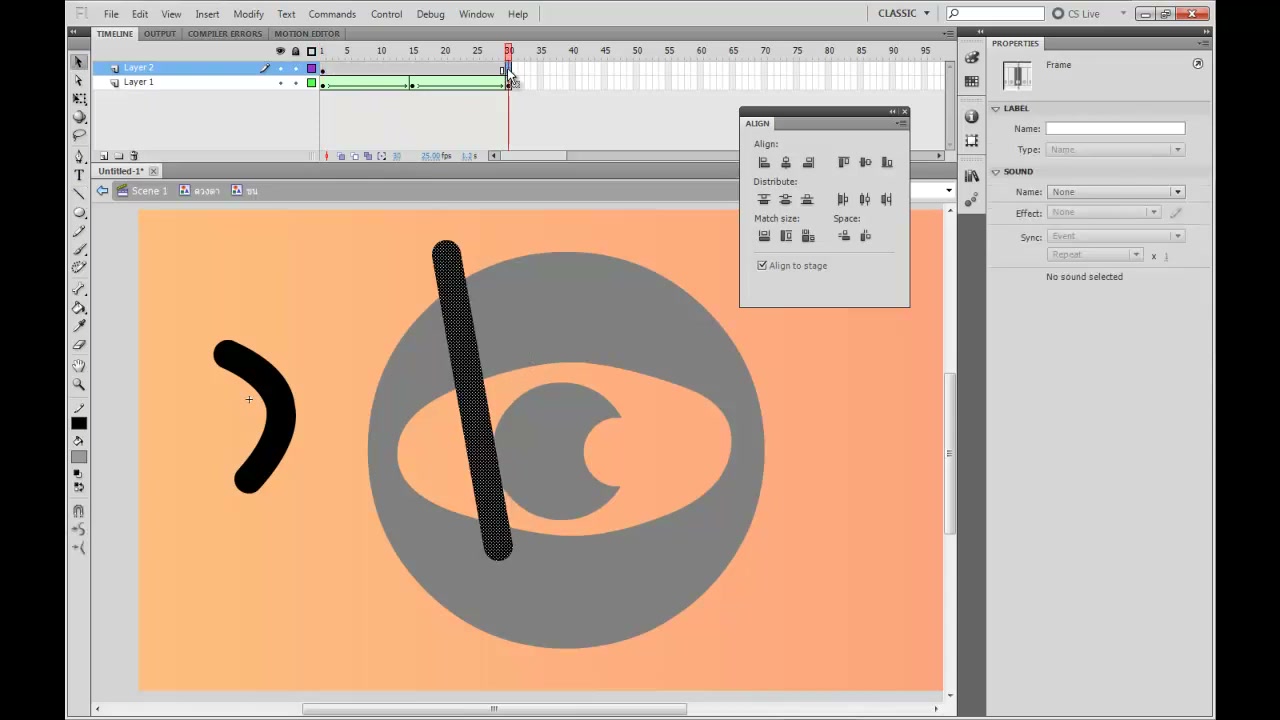
Task: Select the Lasso tool
Action: [x=79, y=135]
